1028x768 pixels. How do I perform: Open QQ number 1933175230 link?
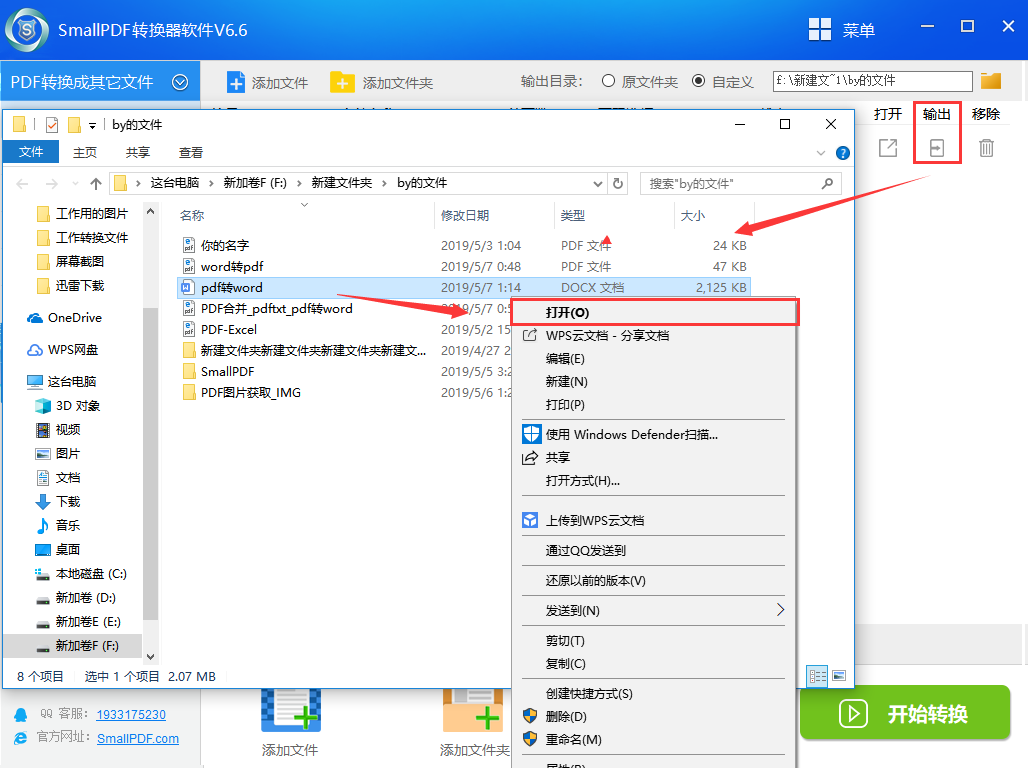(x=131, y=714)
